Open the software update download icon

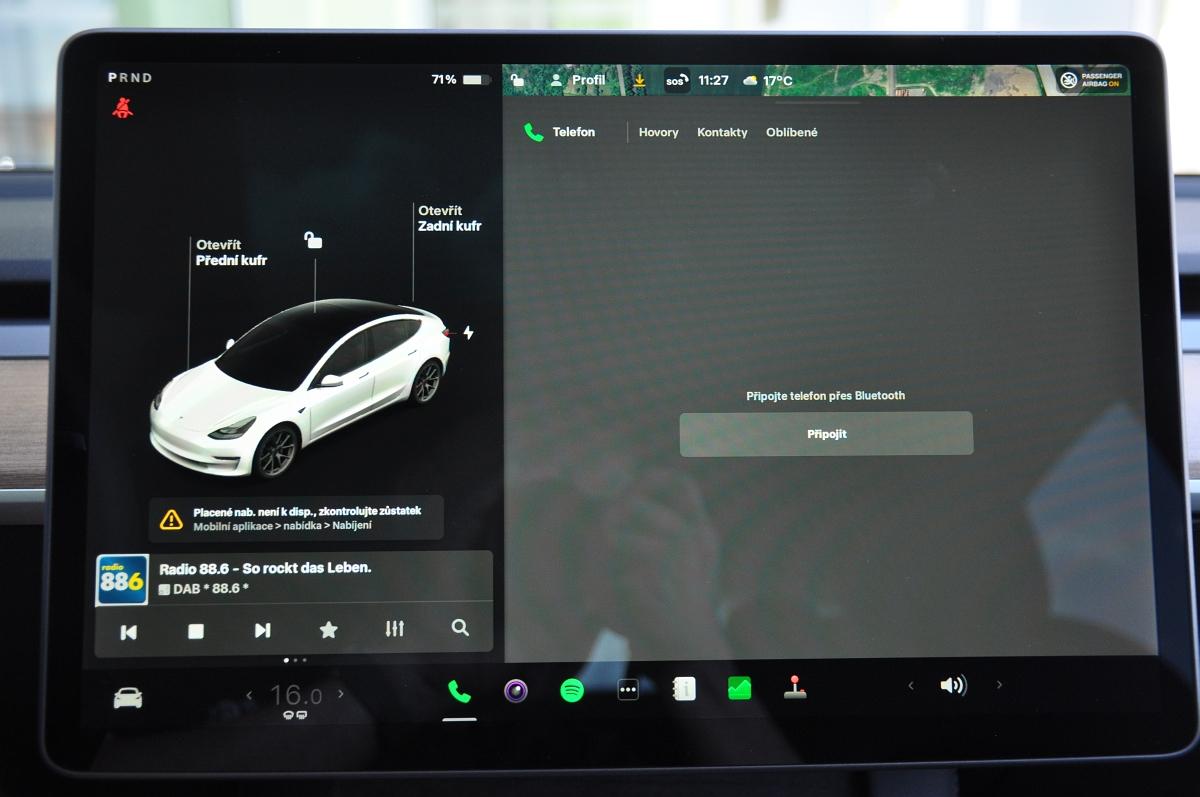639,80
